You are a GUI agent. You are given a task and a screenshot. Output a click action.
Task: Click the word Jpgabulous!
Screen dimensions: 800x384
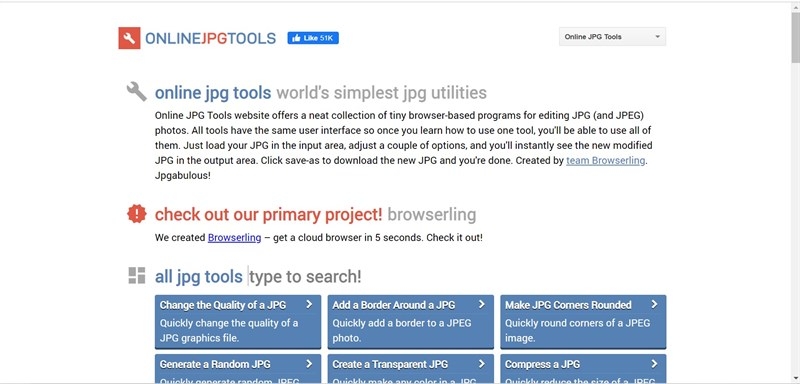pyautogui.click(x=183, y=176)
